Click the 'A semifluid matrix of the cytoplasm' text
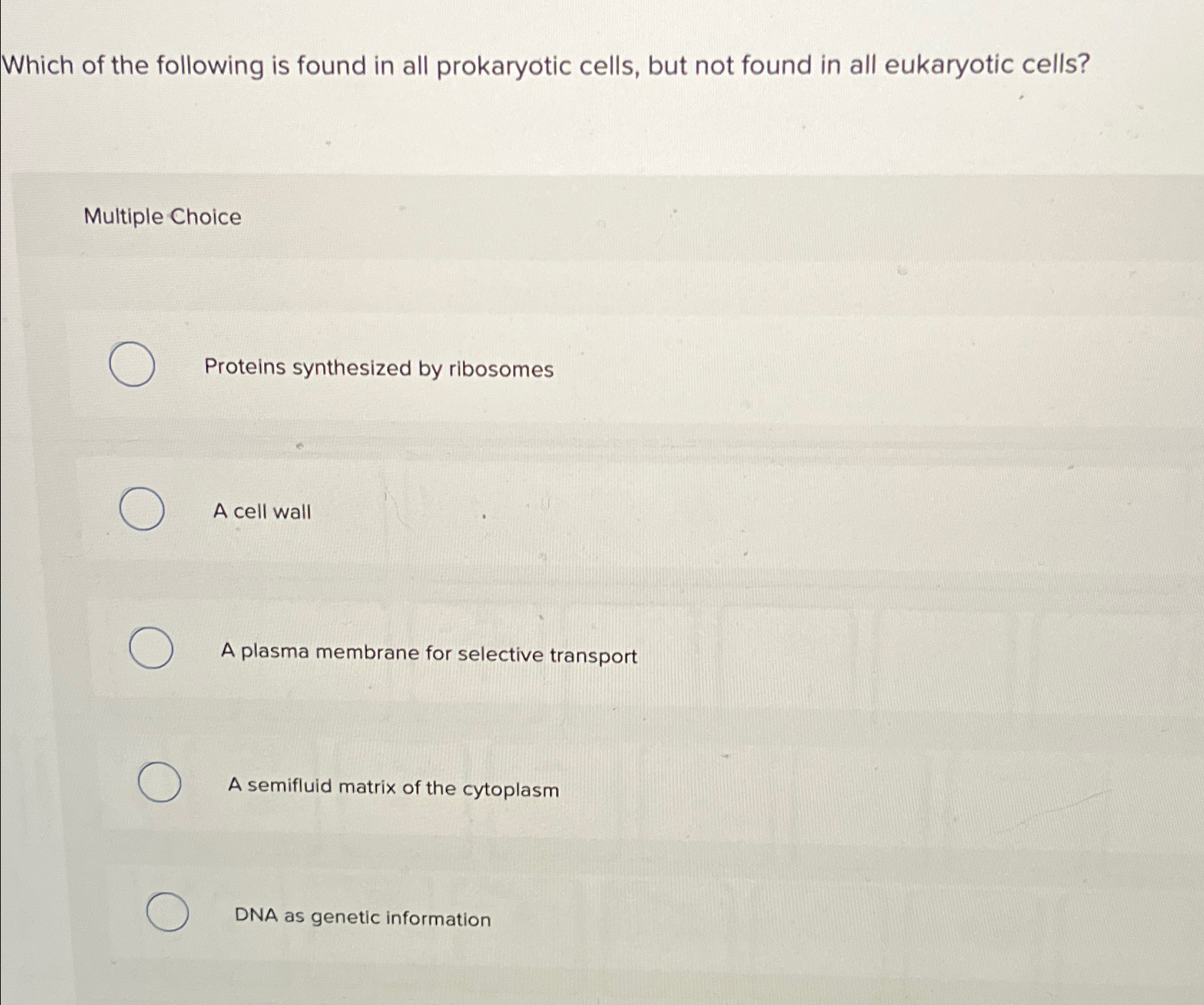Screen dimensions: 1204x1005 pyautogui.click(x=393, y=788)
